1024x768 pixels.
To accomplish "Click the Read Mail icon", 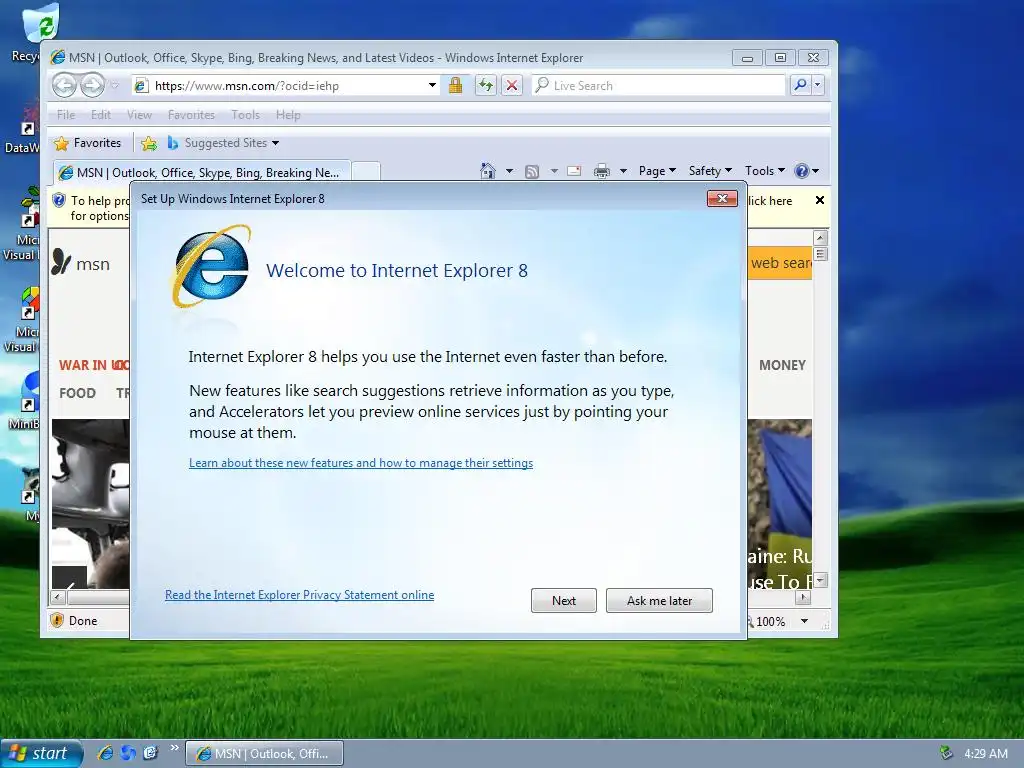I will click(x=574, y=171).
